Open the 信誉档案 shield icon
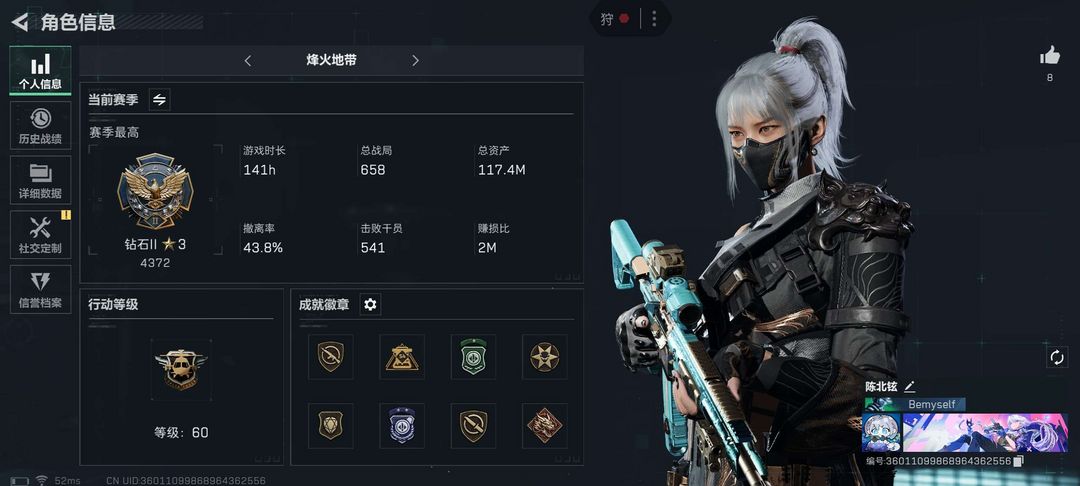This screenshot has height=486, width=1080. point(41,282)
